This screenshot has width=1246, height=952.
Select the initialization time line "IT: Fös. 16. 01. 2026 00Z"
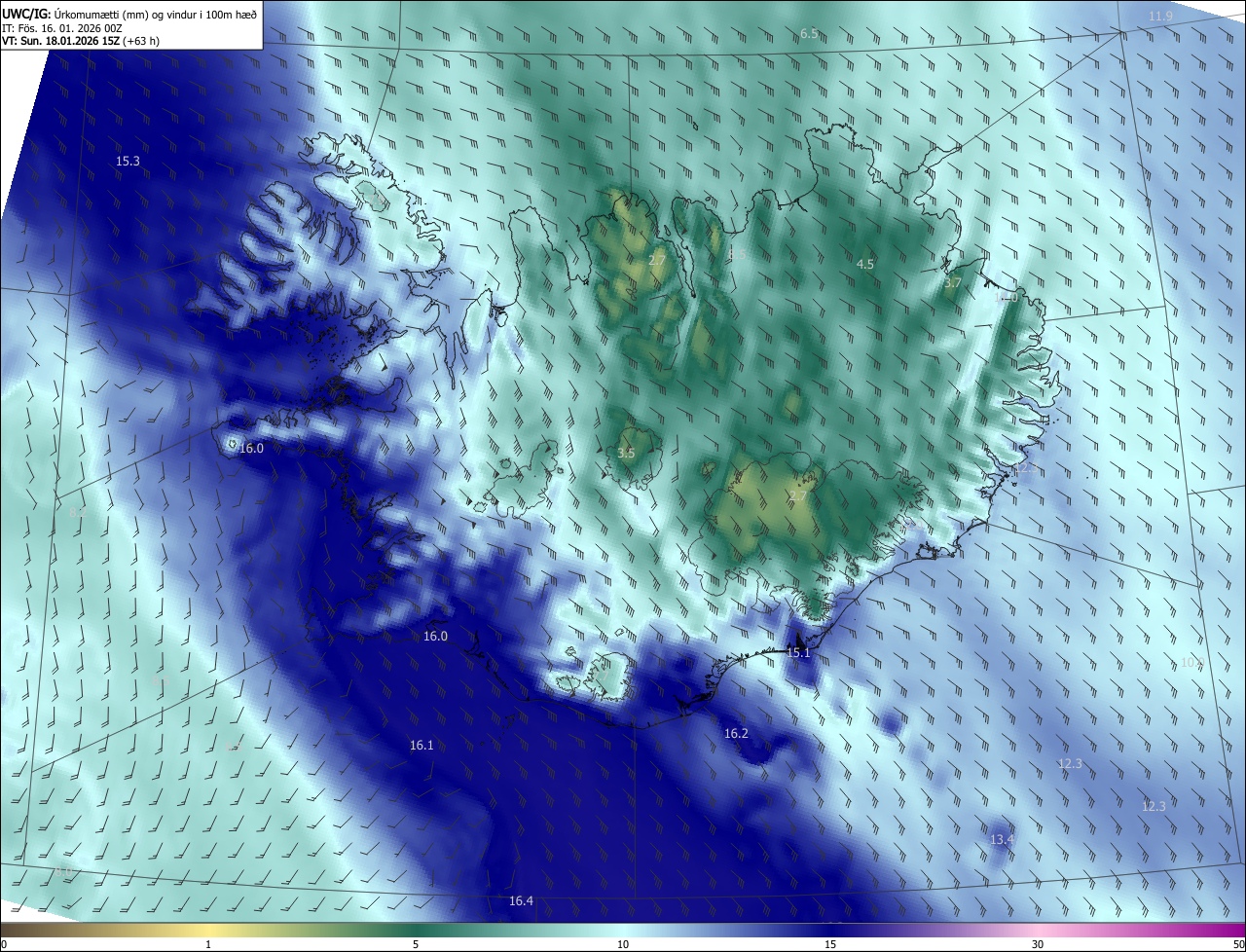(x=62, y=27)
